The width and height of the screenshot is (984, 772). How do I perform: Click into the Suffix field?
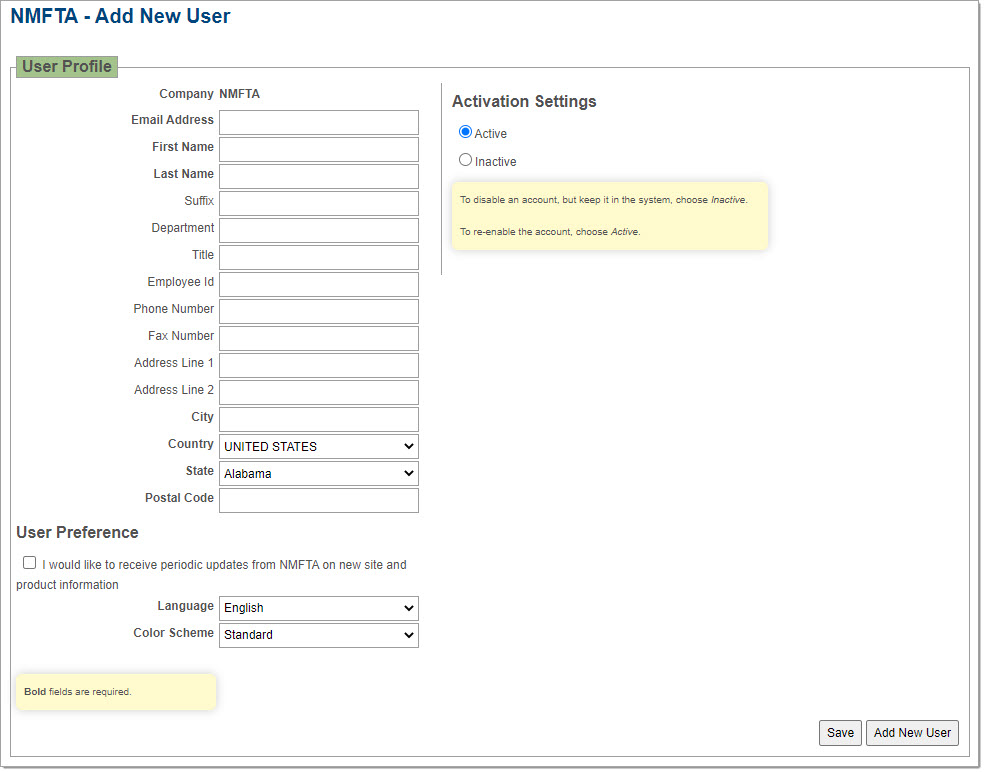319,204
